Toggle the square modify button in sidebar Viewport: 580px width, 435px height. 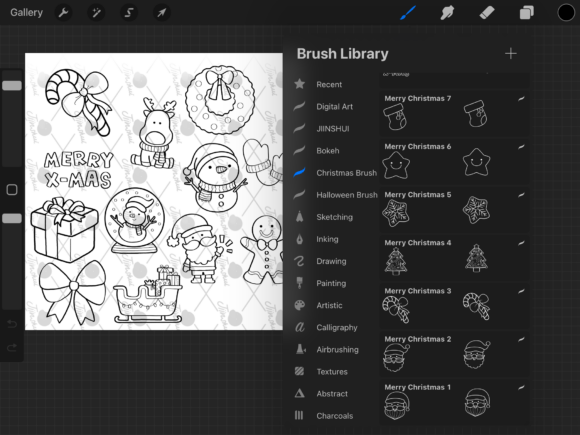click(12, 190)
